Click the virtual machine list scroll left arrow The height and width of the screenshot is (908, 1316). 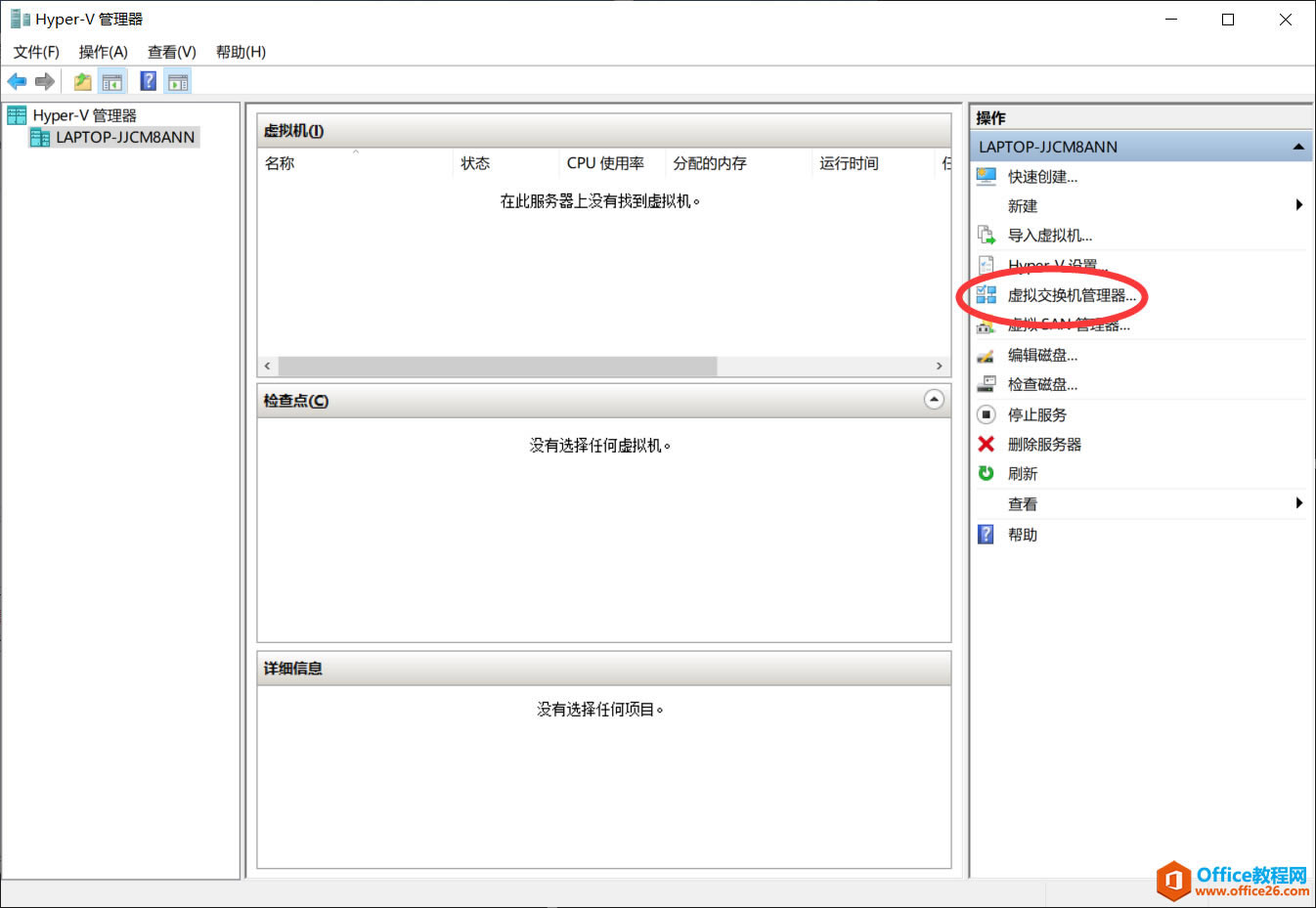tap(268, 367)
